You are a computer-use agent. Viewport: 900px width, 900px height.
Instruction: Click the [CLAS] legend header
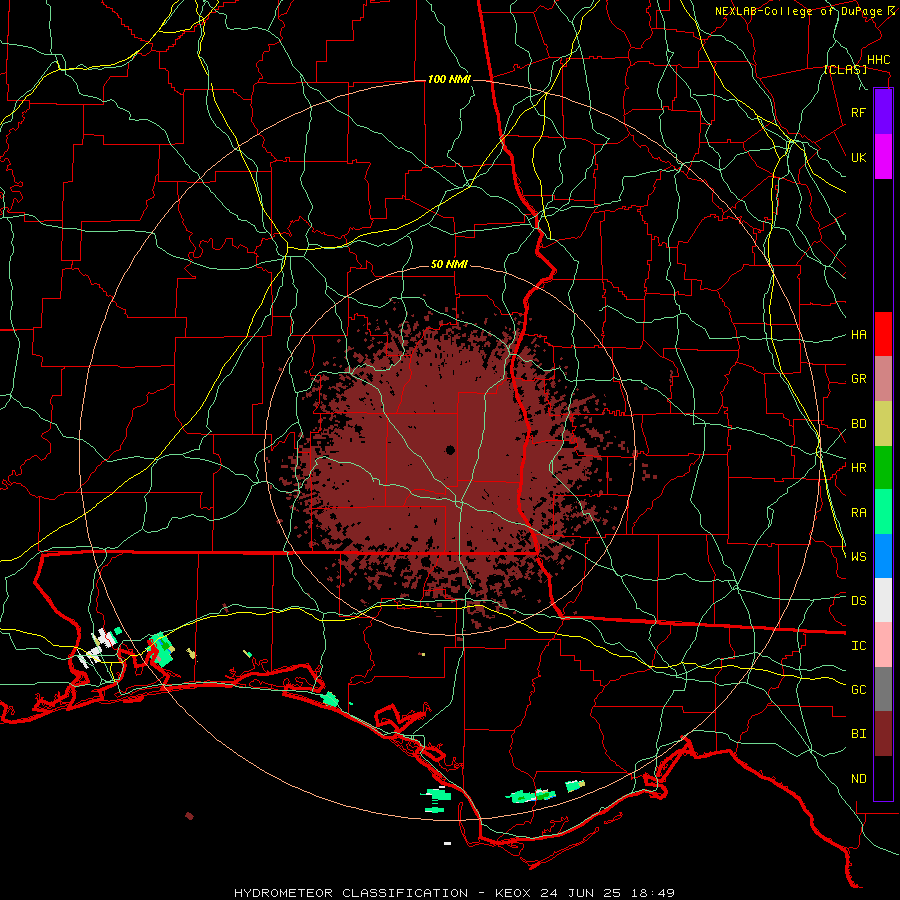click(x=845, y=69)
